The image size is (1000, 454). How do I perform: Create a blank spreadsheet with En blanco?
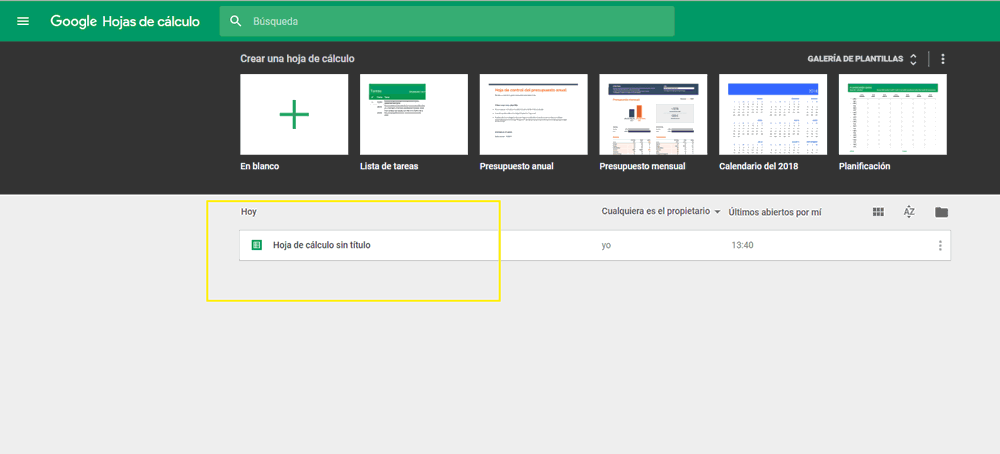coord(294,114)
